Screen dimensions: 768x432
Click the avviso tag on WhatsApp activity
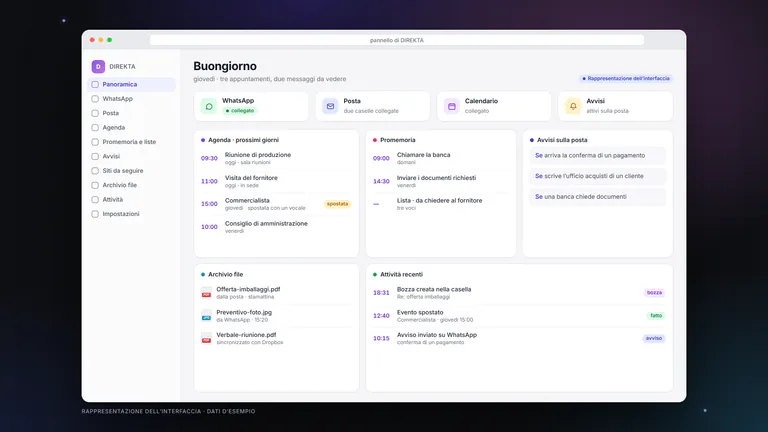tap(653, 338)
